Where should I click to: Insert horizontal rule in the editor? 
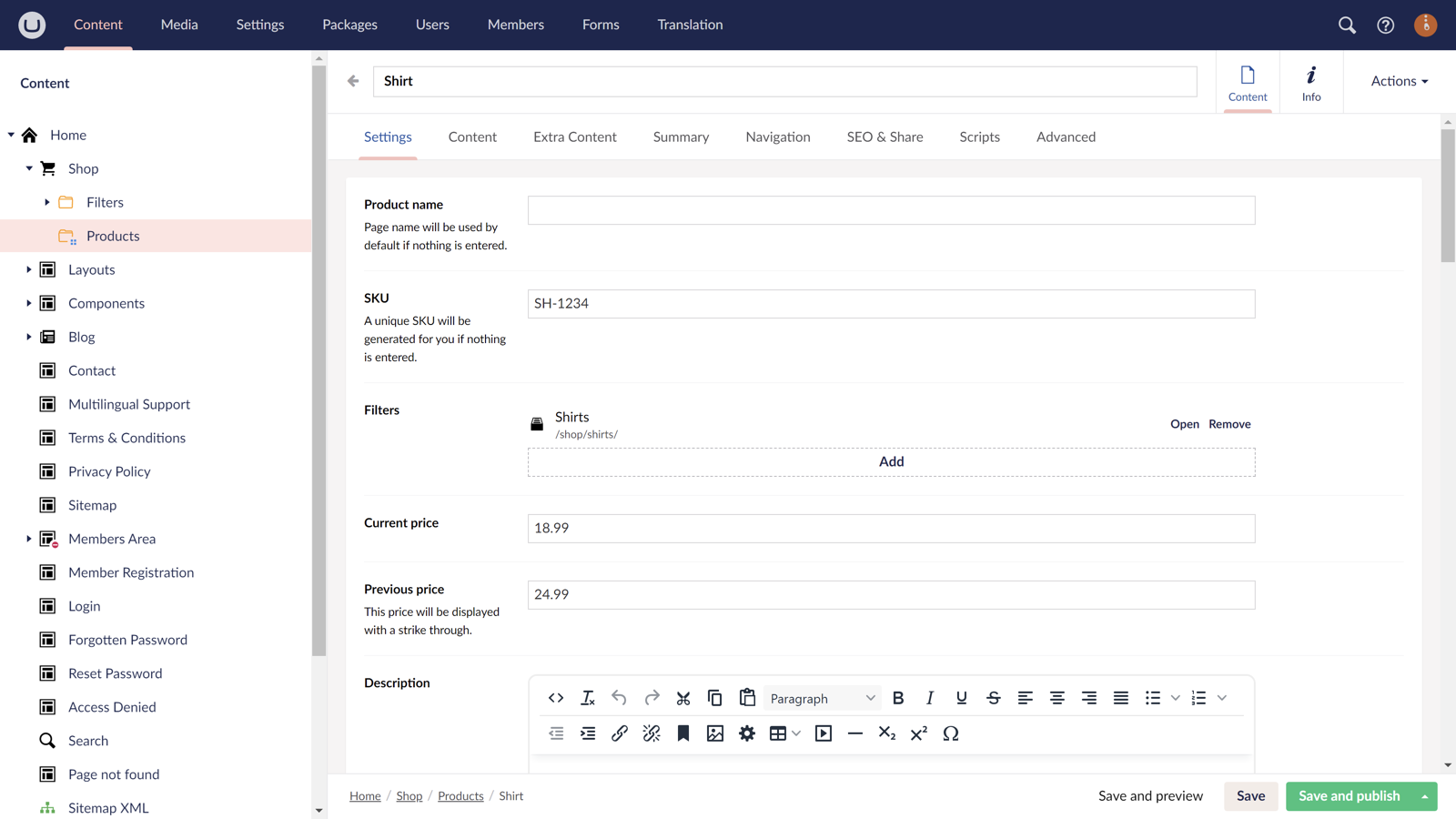pyautogui.click(x=855, y=733)
